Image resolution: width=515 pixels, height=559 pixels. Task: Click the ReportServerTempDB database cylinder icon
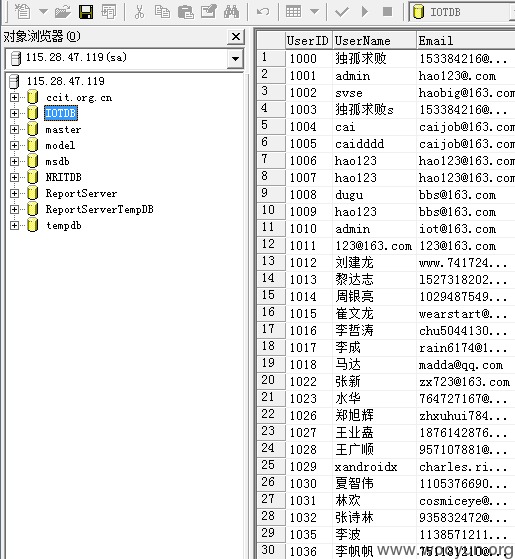click(33, 209)
